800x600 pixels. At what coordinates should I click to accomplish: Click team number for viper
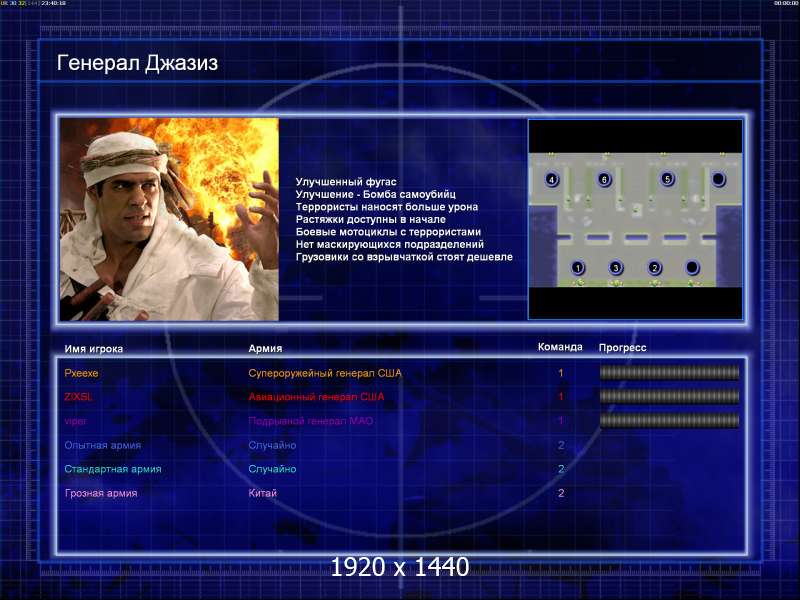coord(561,421)
